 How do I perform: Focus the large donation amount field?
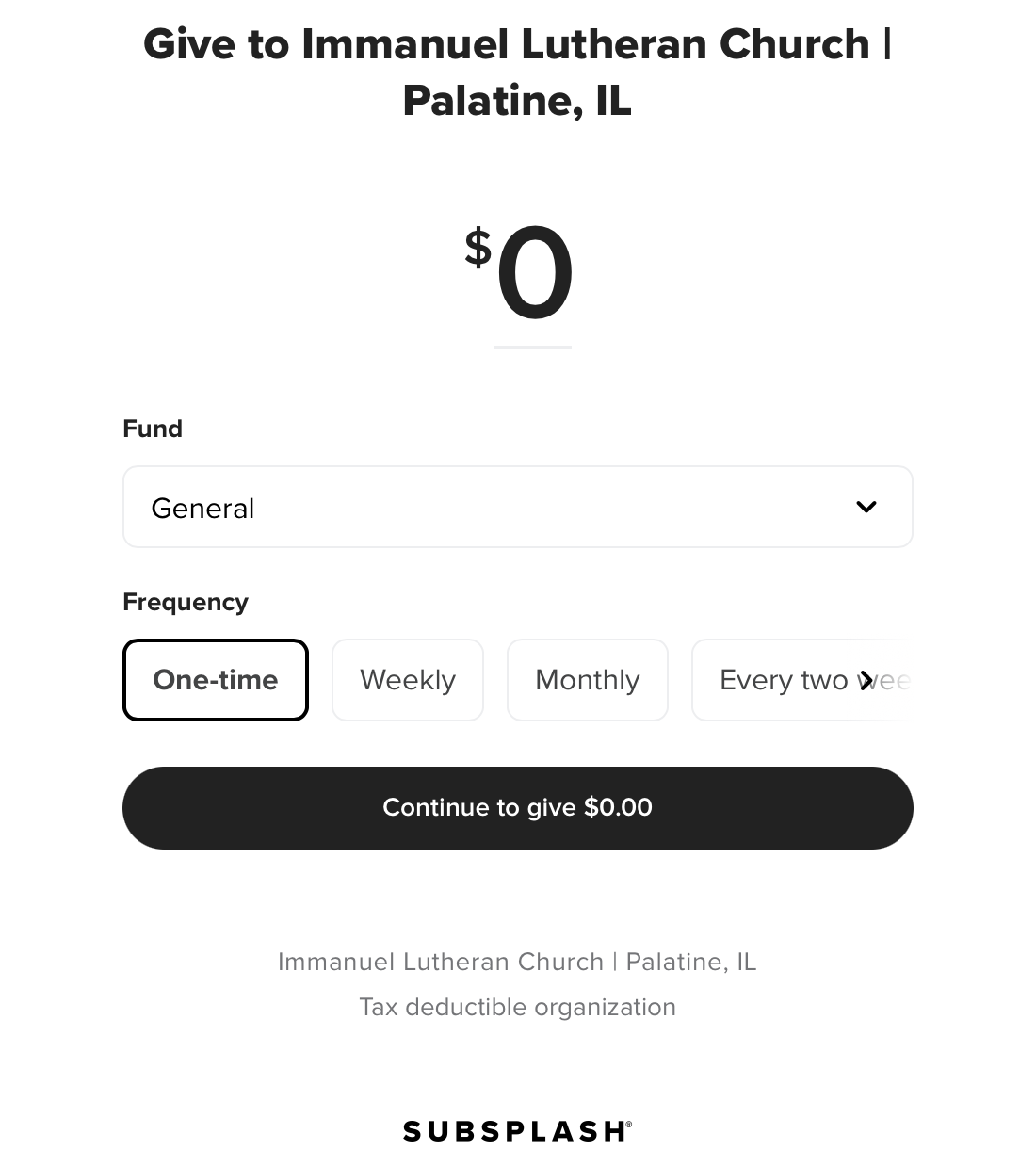pyautogui.click(x=534, y=275)
